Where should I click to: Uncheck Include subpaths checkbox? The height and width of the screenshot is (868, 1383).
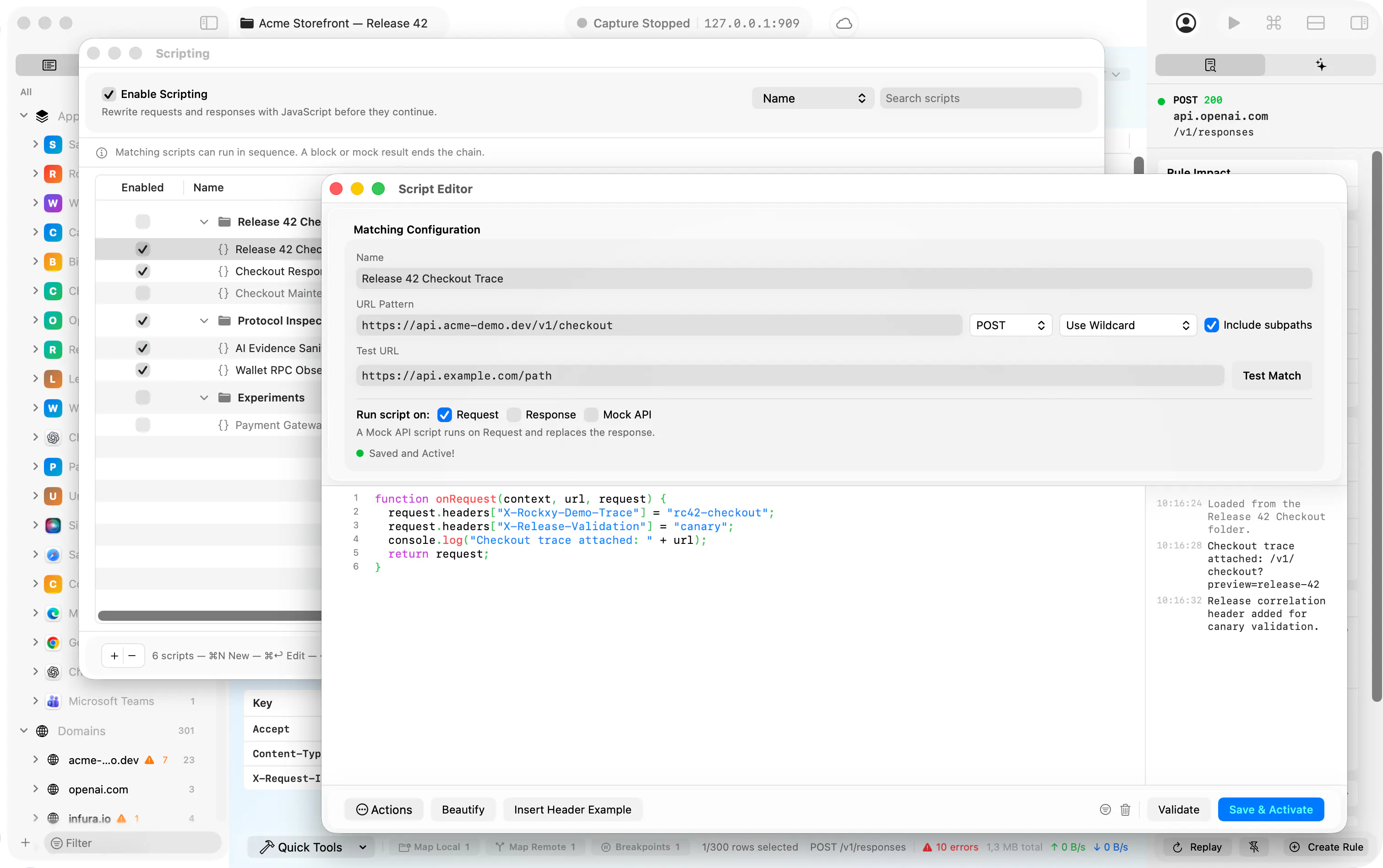pos(1211,325)
